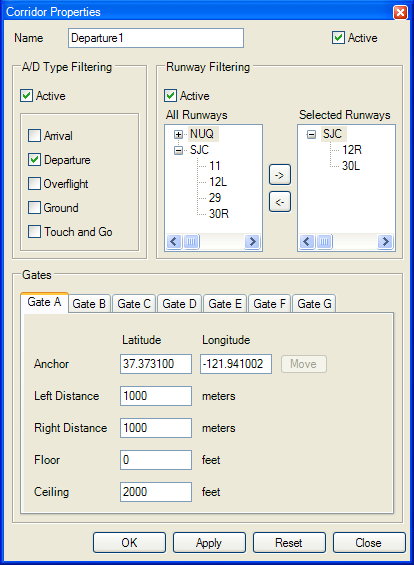Click right scroll arrow in Selected Runways list

pos(385,241)
